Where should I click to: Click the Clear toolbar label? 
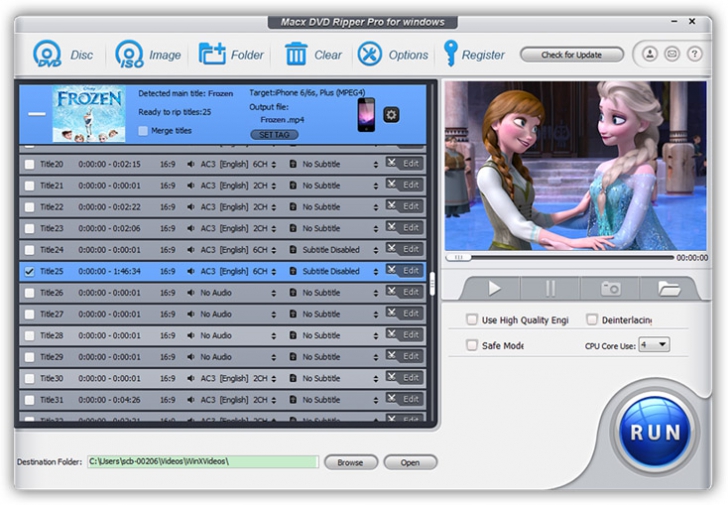coord(328,55)
